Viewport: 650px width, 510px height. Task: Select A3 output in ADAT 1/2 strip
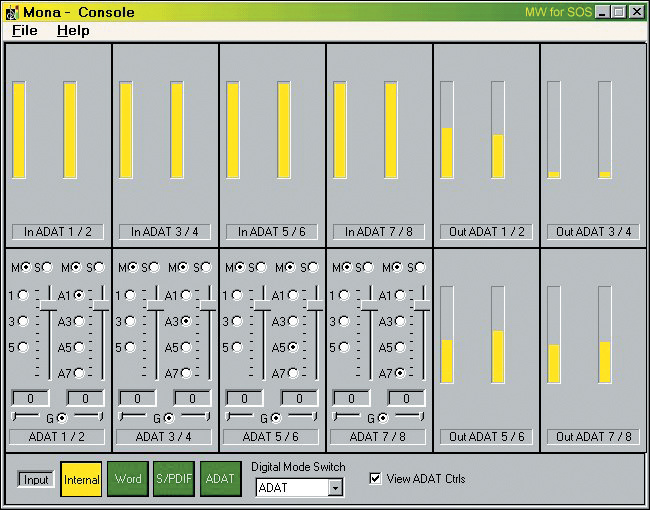(78, 321)
